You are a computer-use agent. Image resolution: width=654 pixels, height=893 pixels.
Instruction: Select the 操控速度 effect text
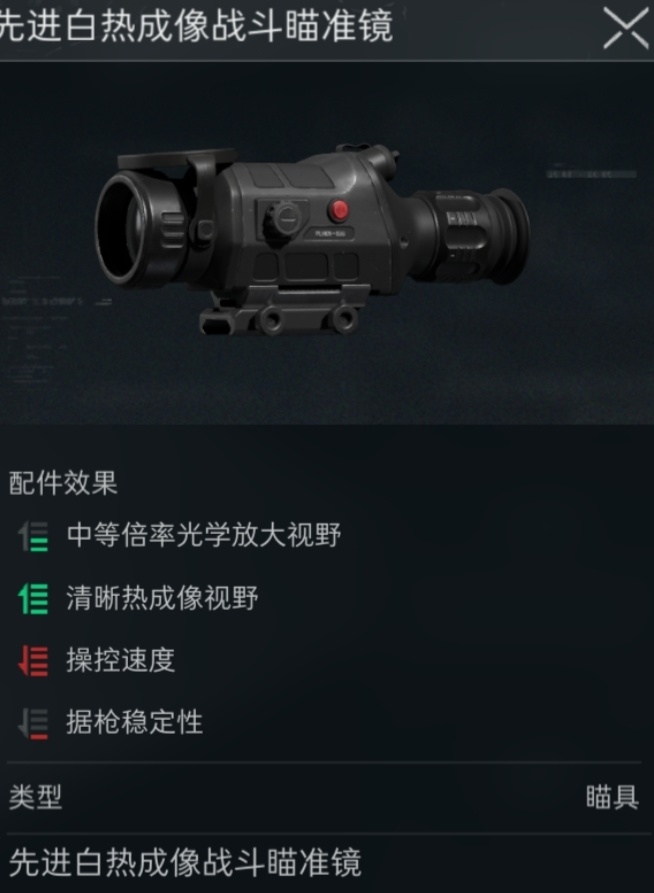pos(120,659)
